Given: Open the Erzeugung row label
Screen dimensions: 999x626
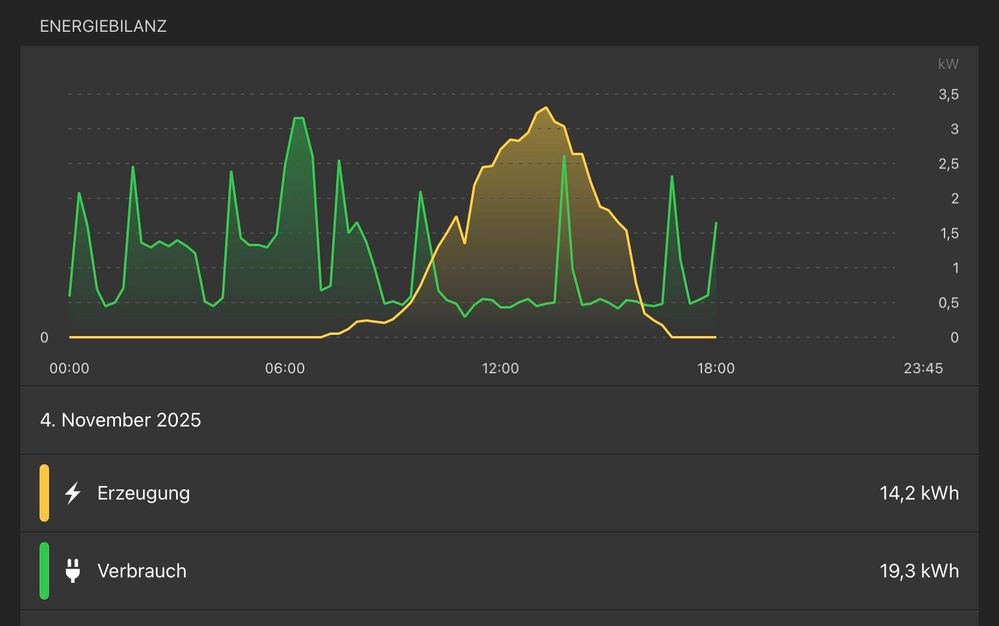Looking at the screenshot, I should 143,493.
